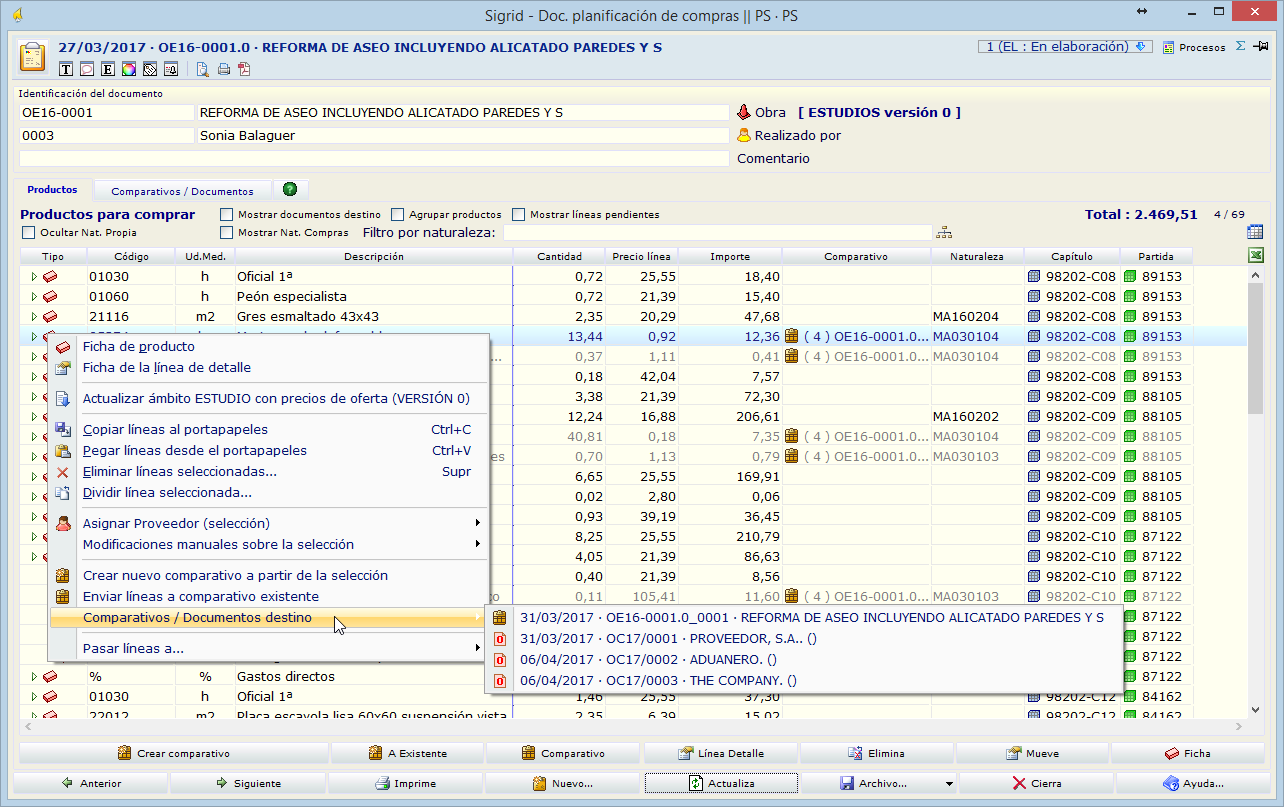Click the A Existente button
Viewport: 1284px width, 807px height.
408,753
